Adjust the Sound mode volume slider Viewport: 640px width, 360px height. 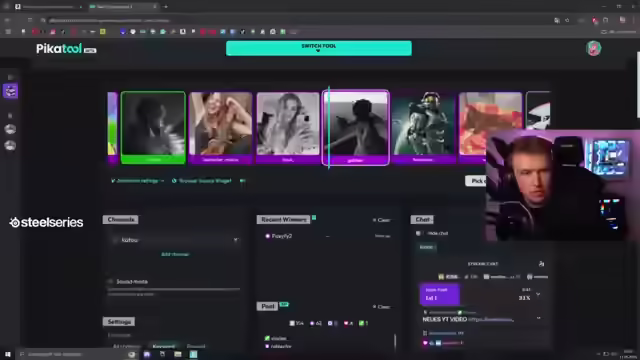point(173,289)
